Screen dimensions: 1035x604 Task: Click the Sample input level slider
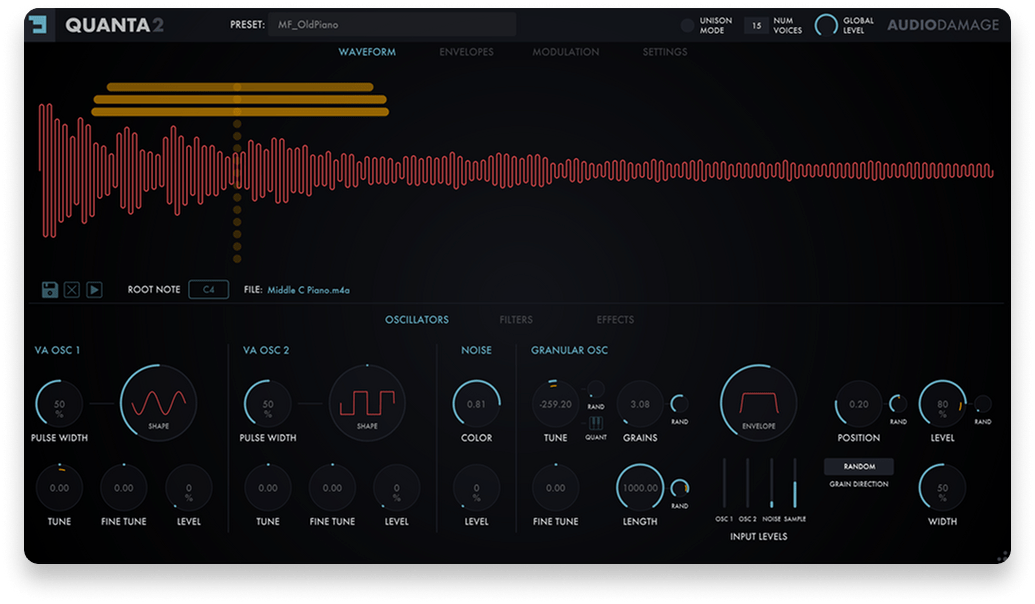click(795, 485)
